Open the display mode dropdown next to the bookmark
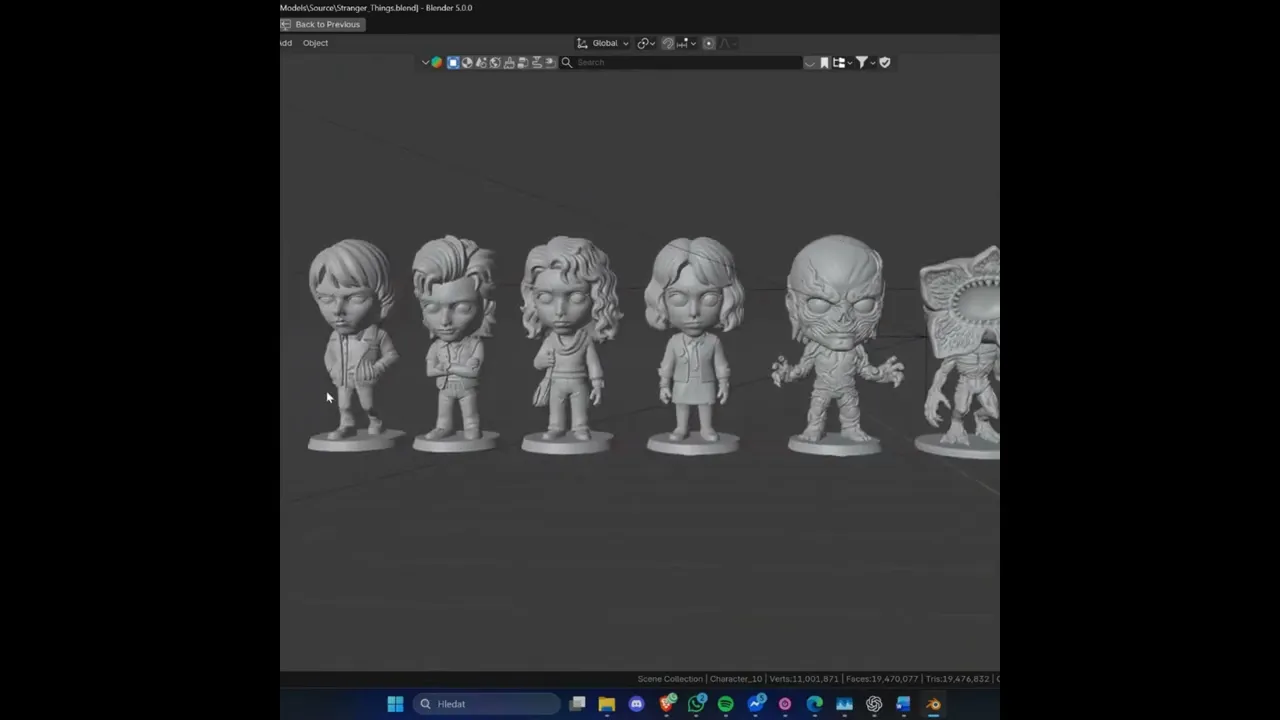Viewport: 1280px width, 720px height. click(841, 62)
